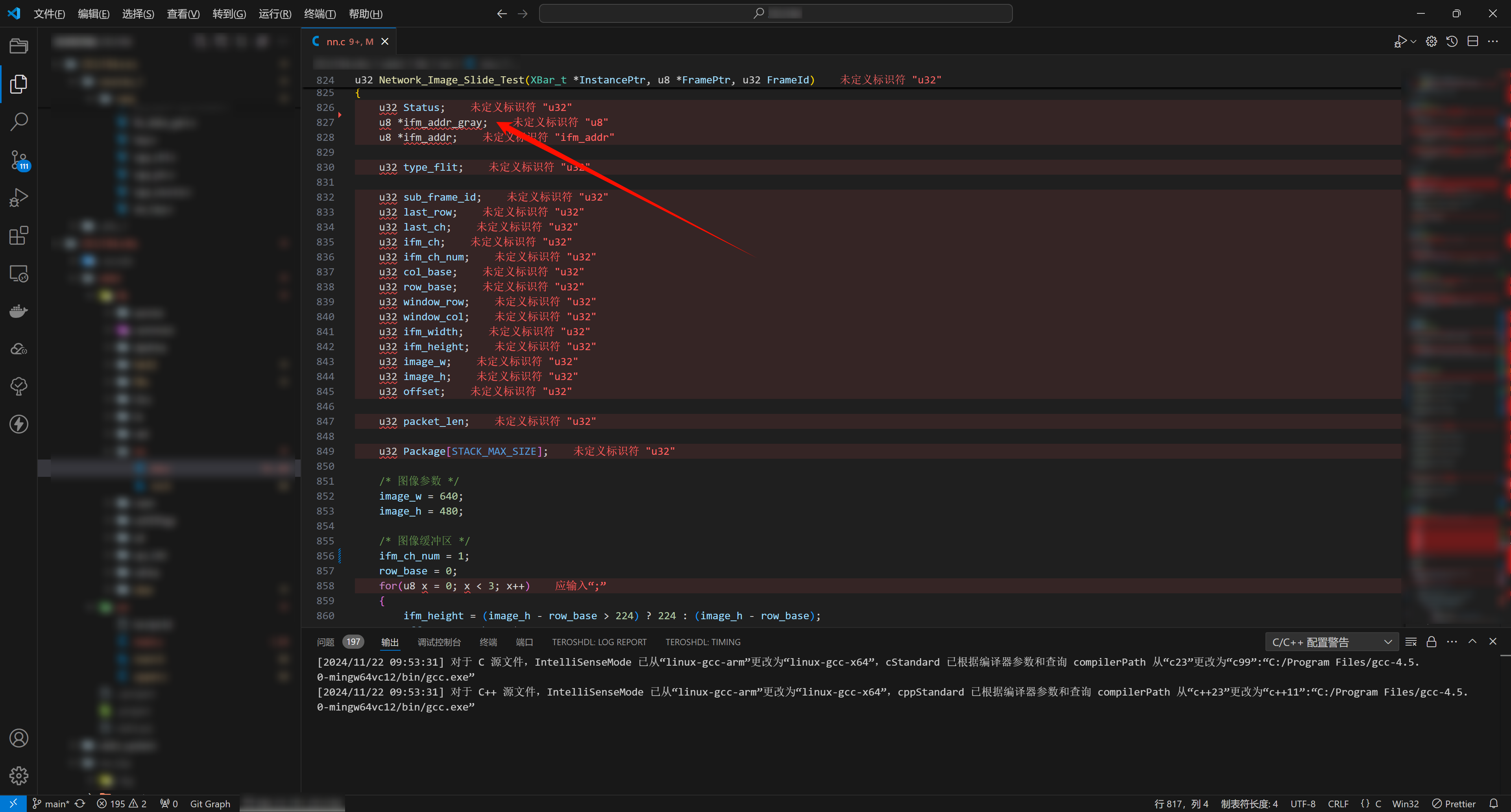Go back with the left arrow
This screenshot has width=1511, height=812.
pyautogui.click(x=502, y=13)
